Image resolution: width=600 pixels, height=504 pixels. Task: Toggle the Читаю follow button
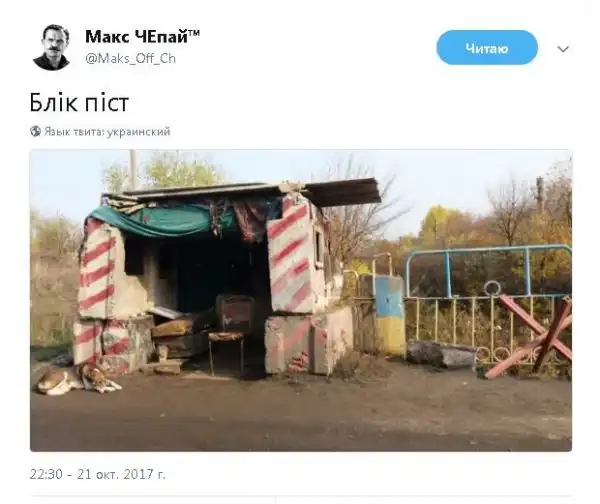[x=487, y=47]
